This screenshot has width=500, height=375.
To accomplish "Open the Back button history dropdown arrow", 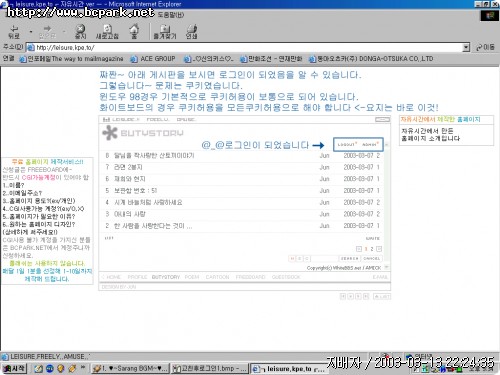I will coord(31,32).
